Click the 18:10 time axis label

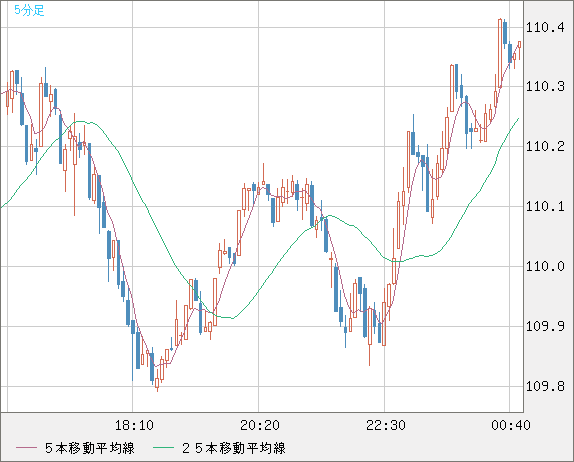point(134,425)
